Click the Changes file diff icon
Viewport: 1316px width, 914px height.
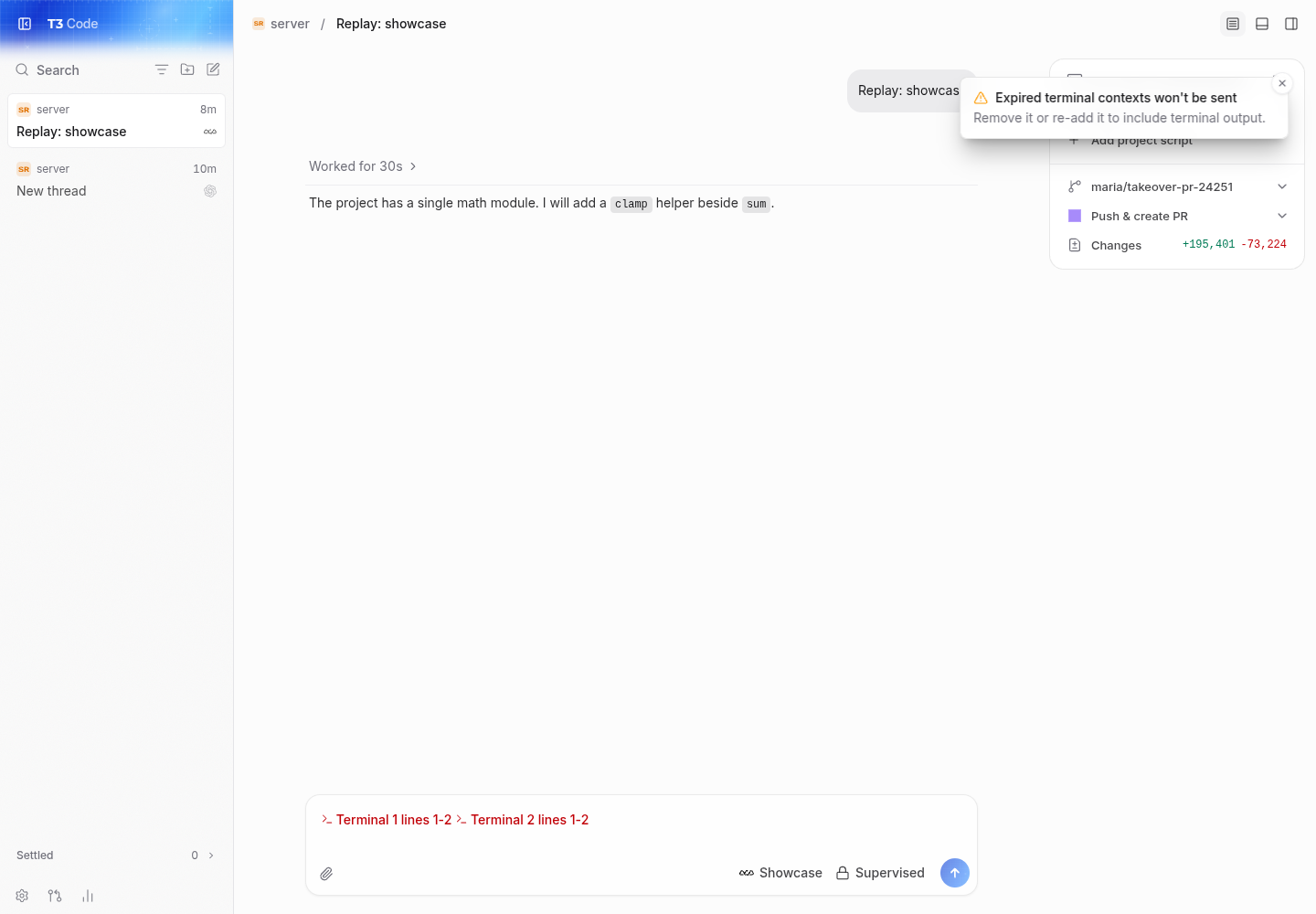pyautogui.click(x=1075, y=245)
